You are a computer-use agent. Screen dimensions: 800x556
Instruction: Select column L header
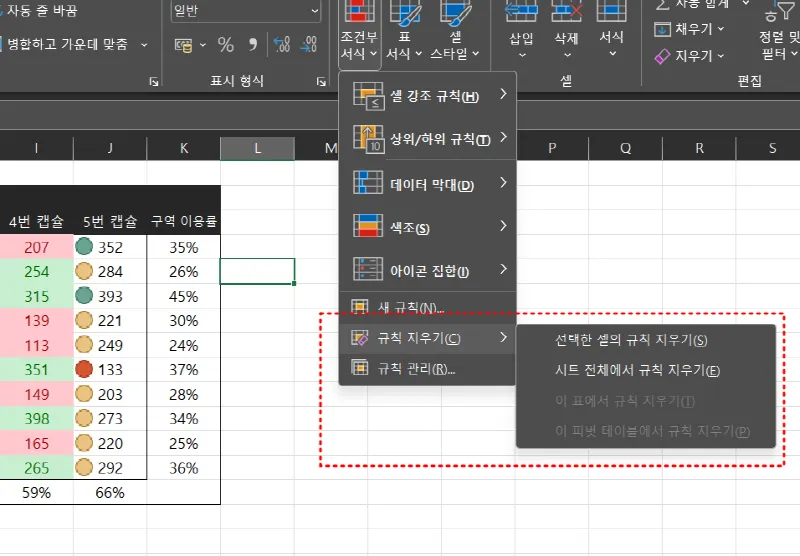(257, 148)
